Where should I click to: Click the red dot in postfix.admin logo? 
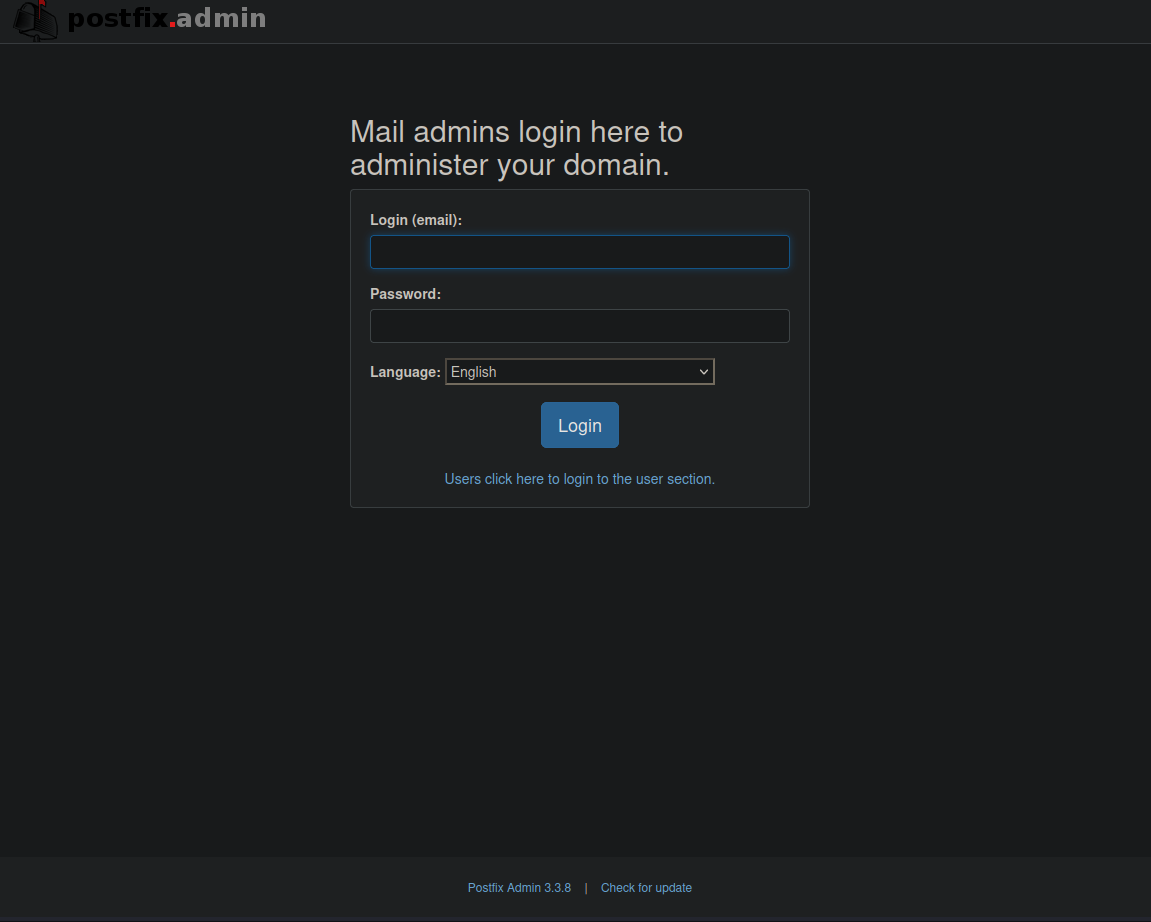[x=172, y=25]
